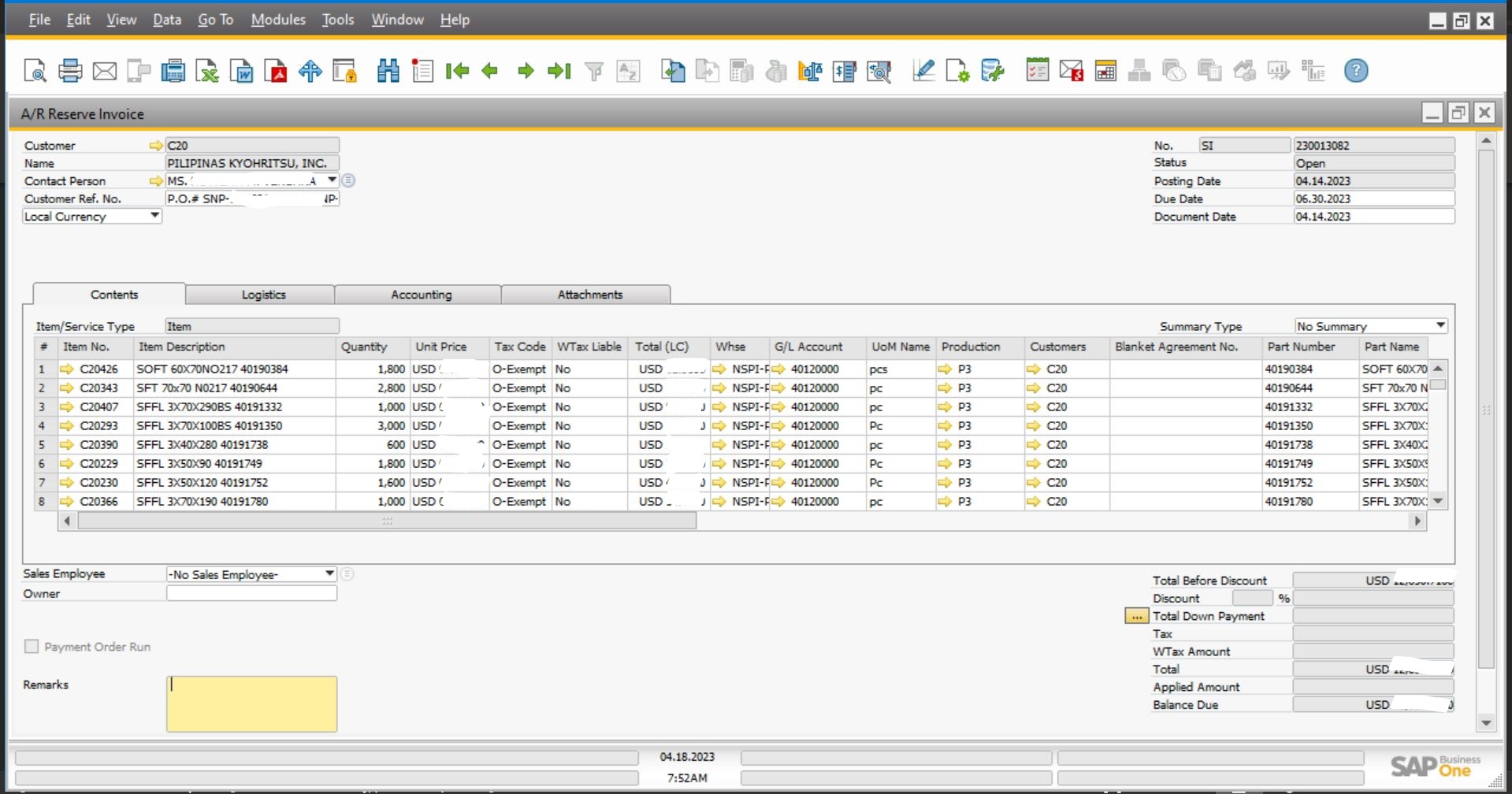Open the Go To menu
The width and height of the screenshot is (1512, 794).
[x=215, y=20]
